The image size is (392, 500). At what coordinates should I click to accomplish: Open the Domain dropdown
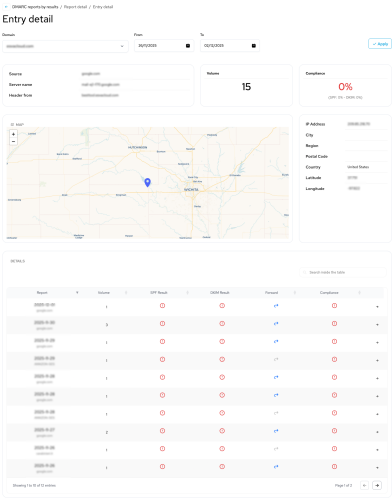click(x=65, y=46)
